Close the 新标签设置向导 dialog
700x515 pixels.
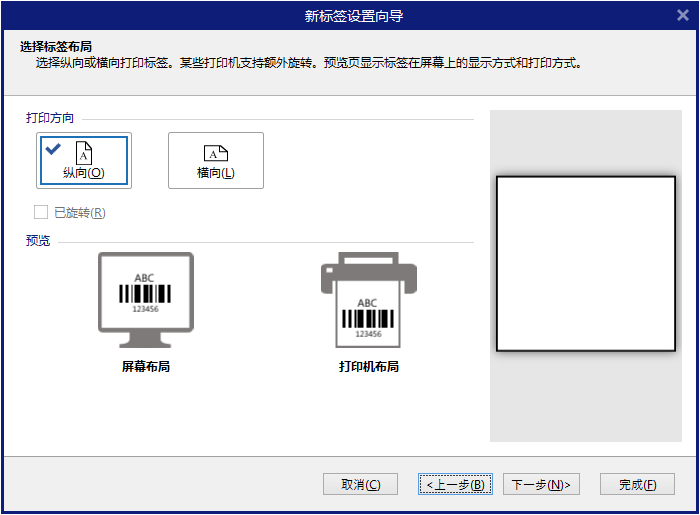coord(682,15)
